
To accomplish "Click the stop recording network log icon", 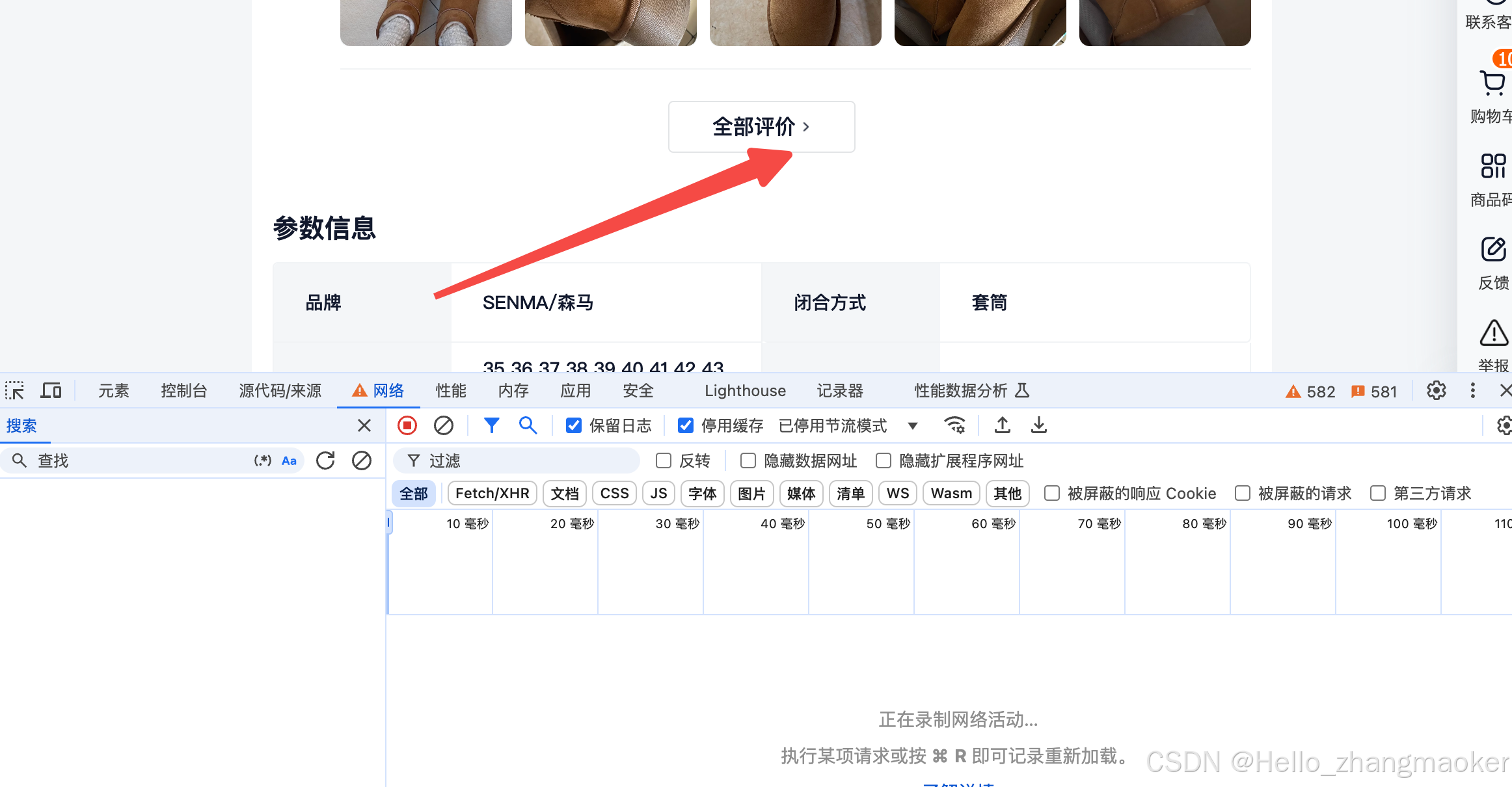I will pyautogui.click(x=407, y=425).
